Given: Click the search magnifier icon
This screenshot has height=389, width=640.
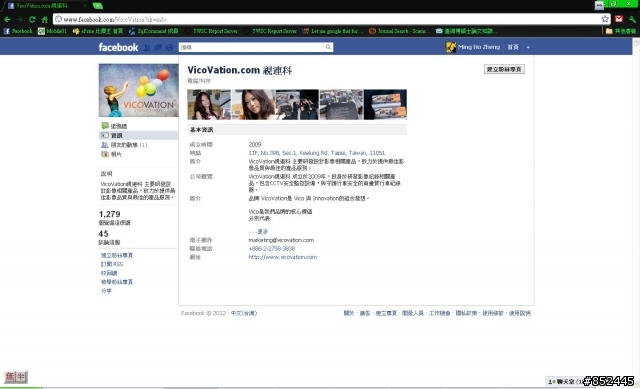Looking at the screenshot, I should coord(328,47).
